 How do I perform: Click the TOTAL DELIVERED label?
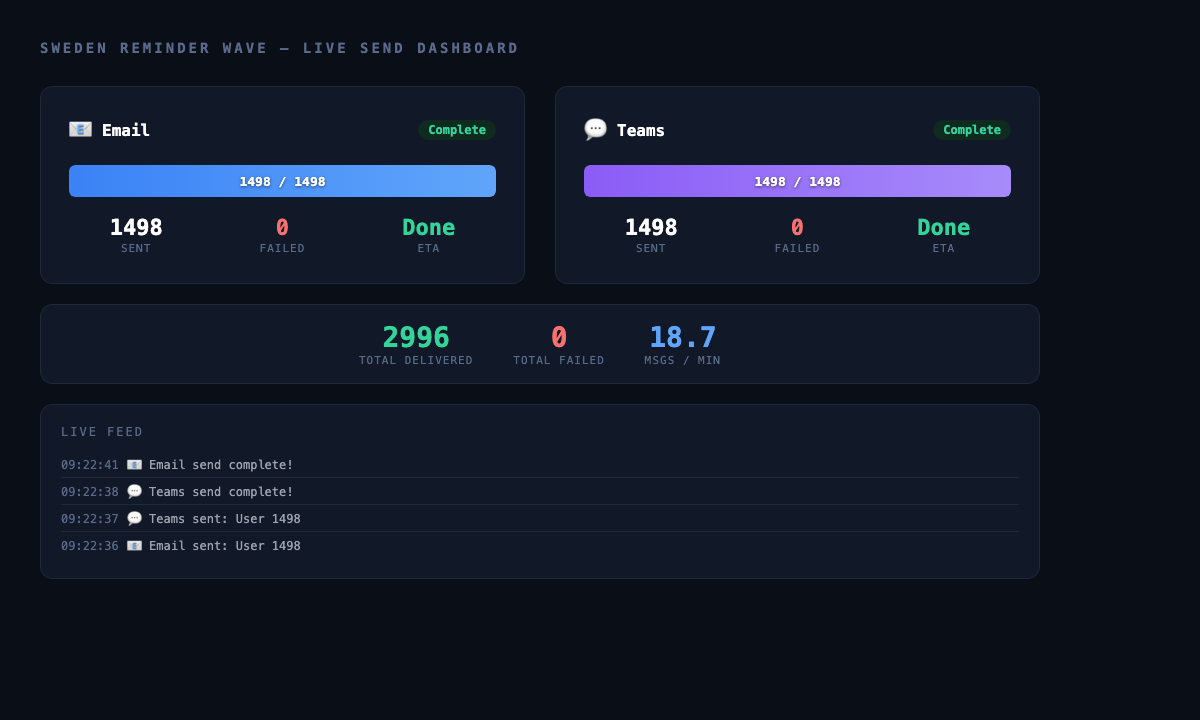pyautogui.click(x=416, y=360)
